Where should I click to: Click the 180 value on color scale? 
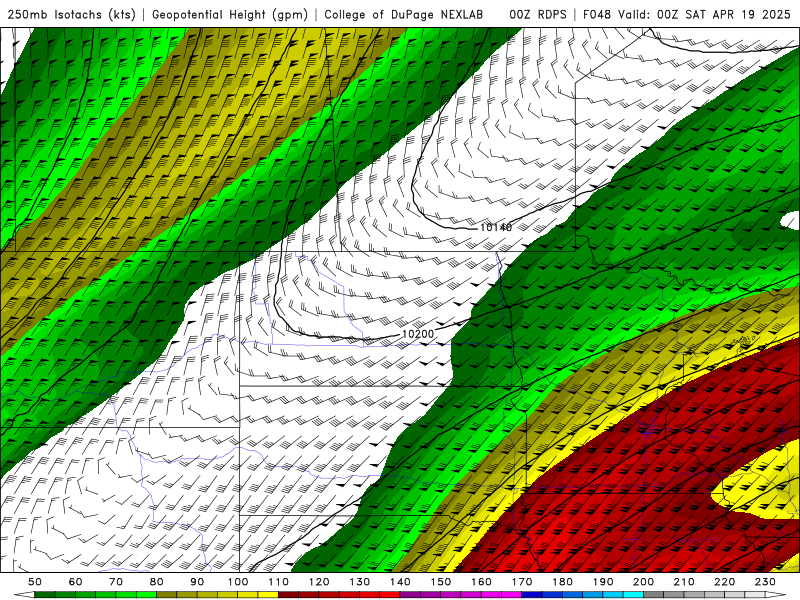[x=562, y=582]
